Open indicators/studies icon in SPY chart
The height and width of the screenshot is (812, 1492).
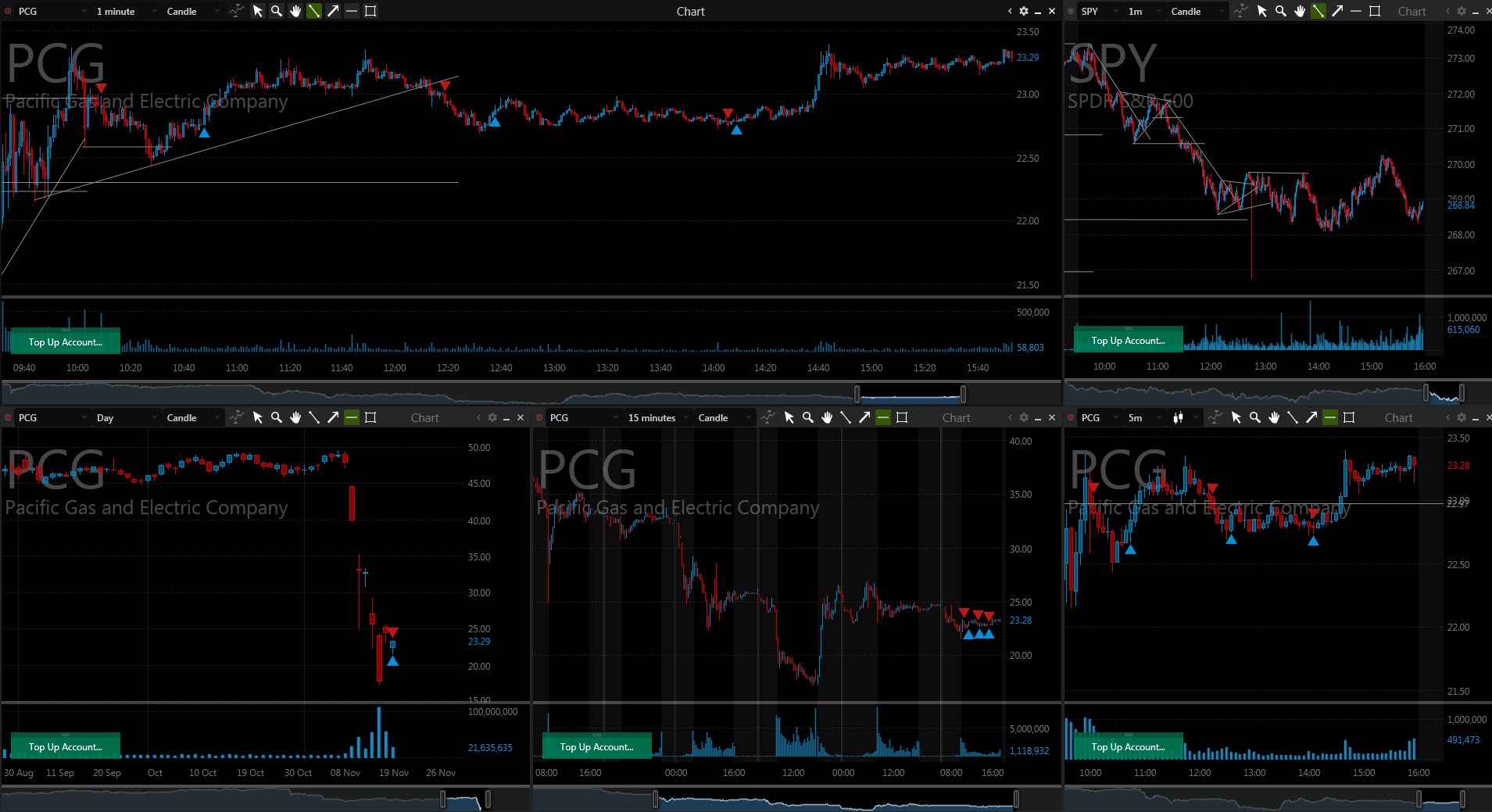pos(1240,11)
